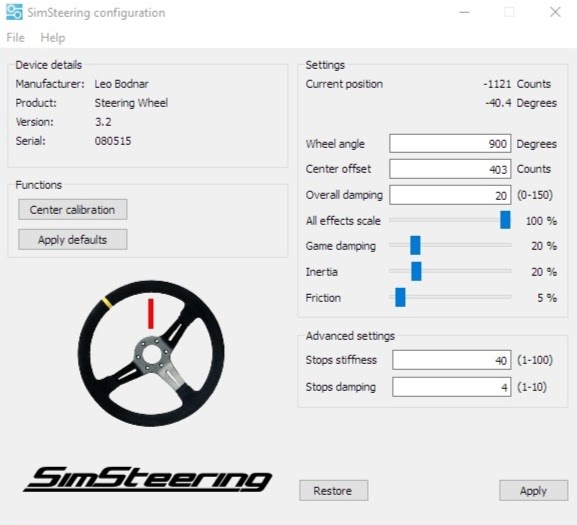Image resolution: width=577 pixels, height=525 pixels.
Task: Click the Apply button
Action: pos(534,490)
